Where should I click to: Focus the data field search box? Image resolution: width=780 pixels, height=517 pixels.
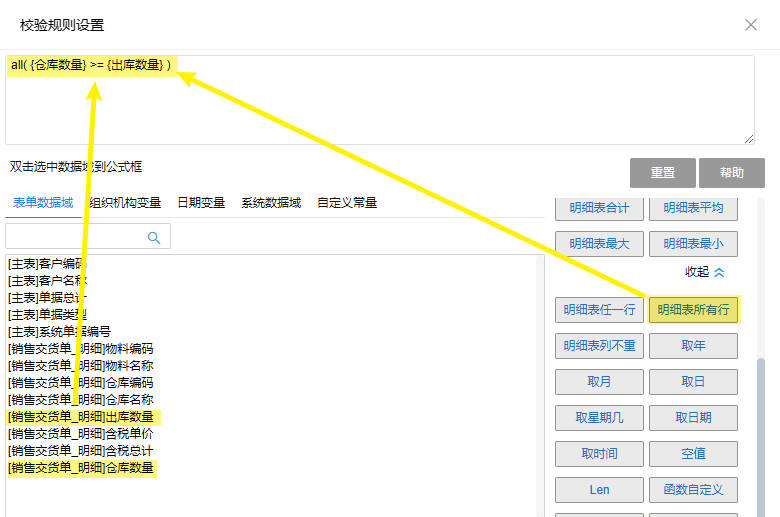point(76,237)
